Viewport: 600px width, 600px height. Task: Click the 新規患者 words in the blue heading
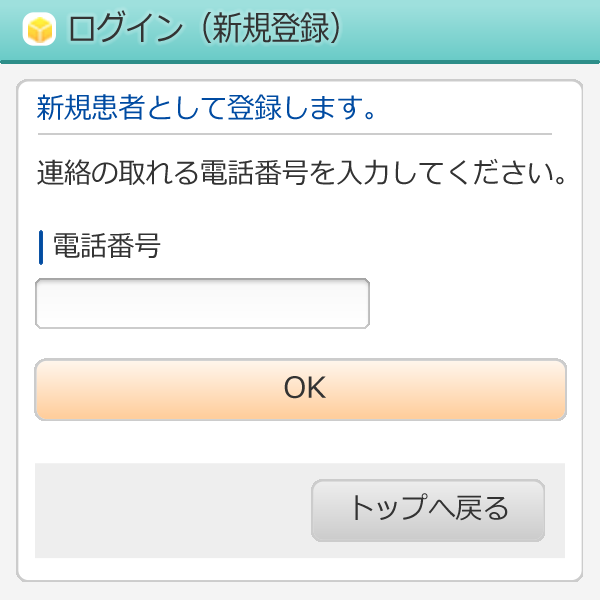pos(90,108)
